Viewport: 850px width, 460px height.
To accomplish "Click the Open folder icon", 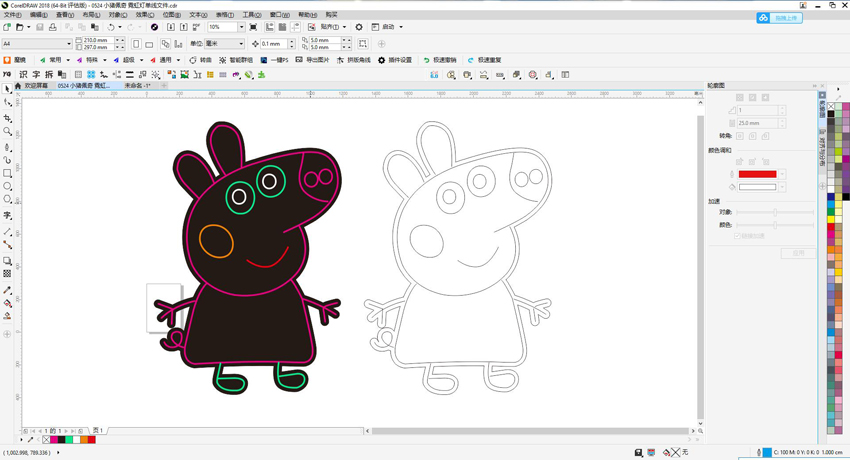I will 20,27.
